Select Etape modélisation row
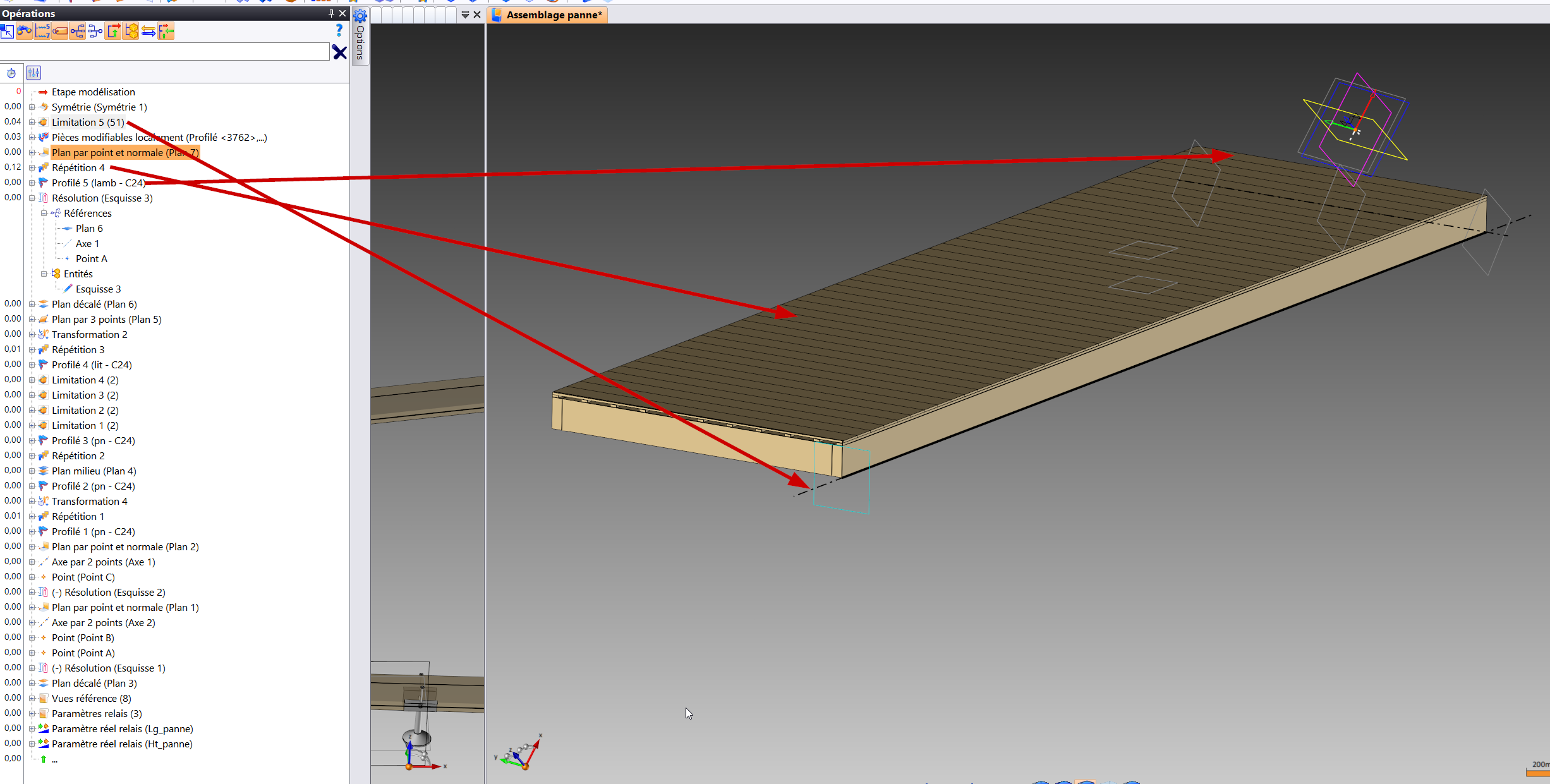 click(93, 92)
